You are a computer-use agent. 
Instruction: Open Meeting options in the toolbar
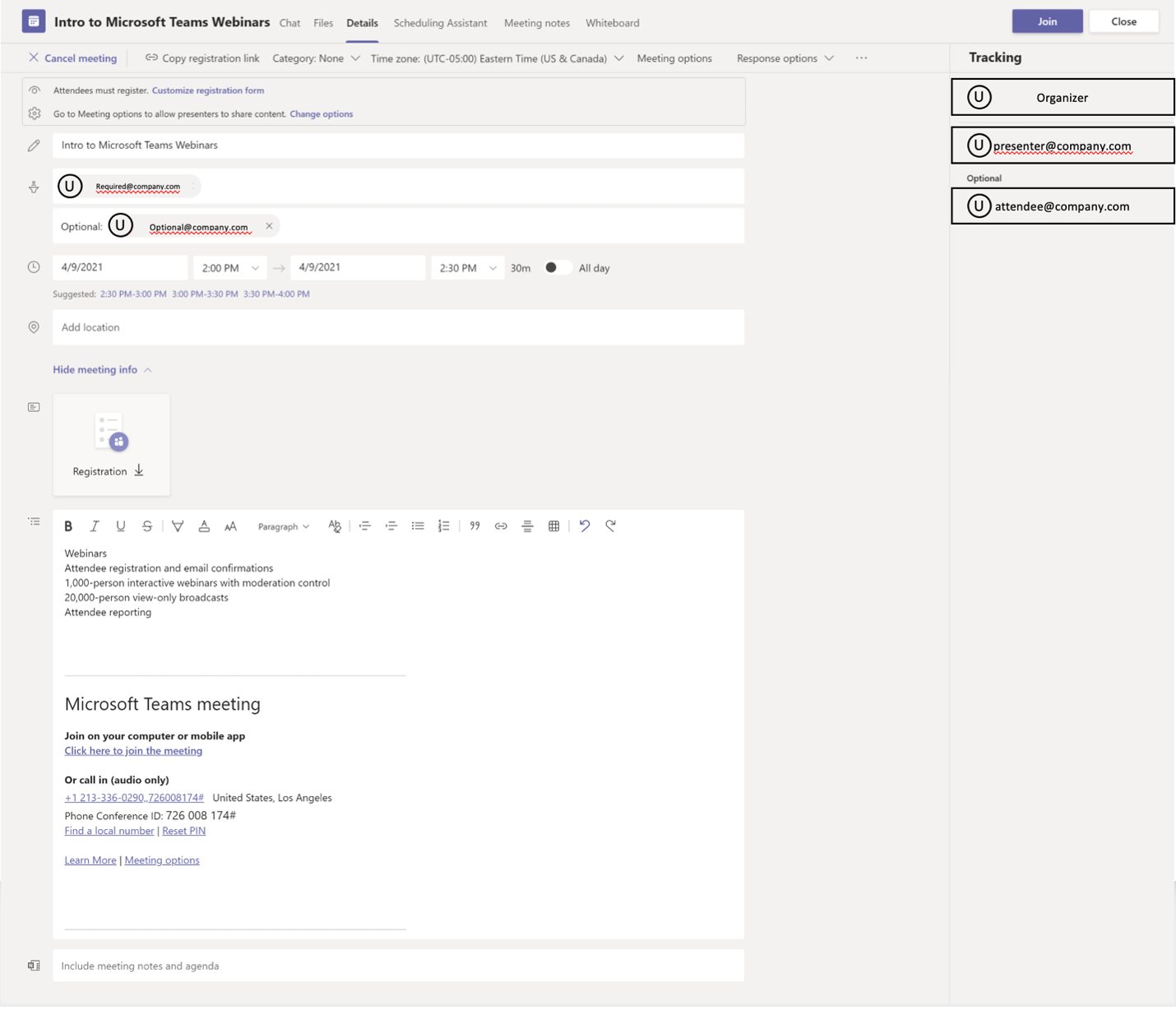(x=674, y=58)
